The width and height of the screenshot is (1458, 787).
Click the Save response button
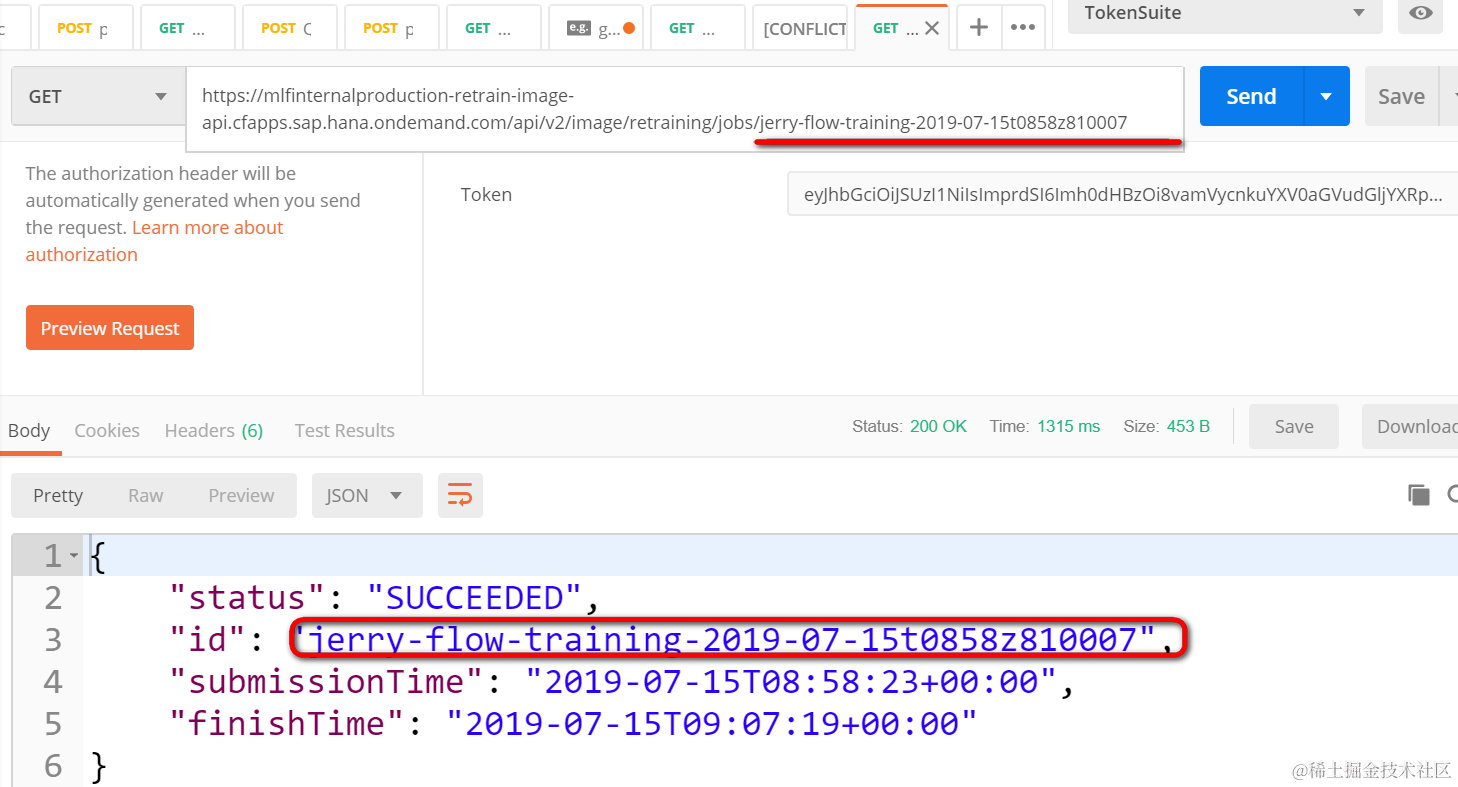[x=1294, y=427]
